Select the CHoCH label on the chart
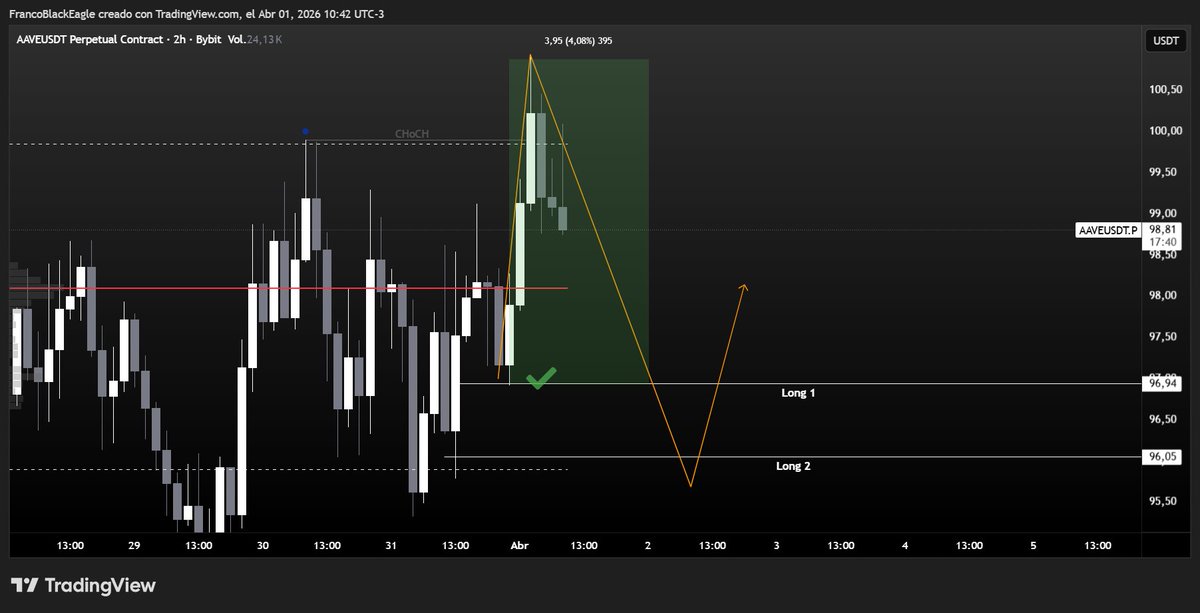 (x=410, y=134)
